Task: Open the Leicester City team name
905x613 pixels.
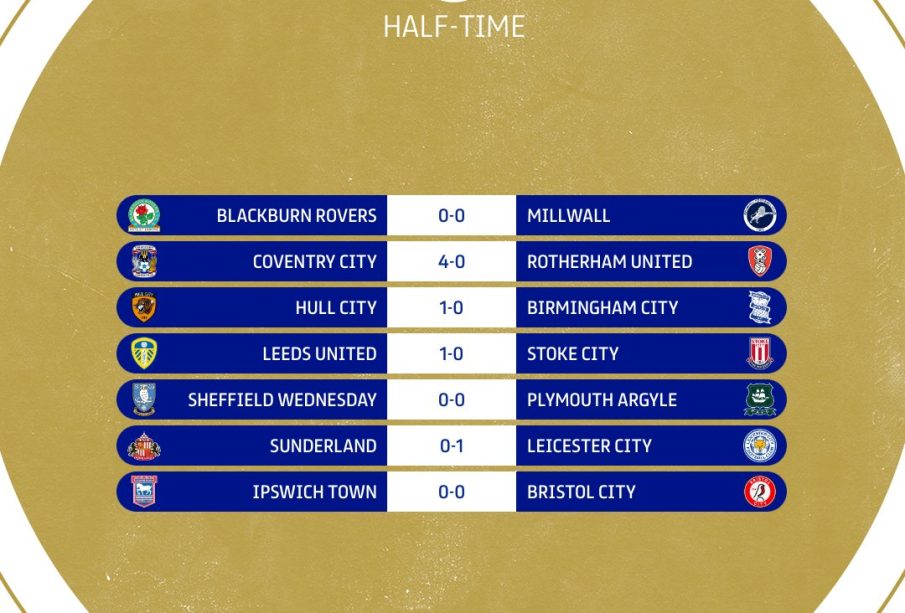Action: (x=589, y=446)
